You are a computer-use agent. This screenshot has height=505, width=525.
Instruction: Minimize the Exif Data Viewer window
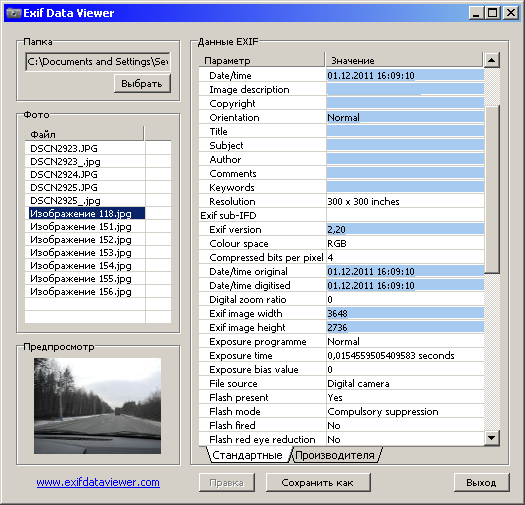[476, 13]
